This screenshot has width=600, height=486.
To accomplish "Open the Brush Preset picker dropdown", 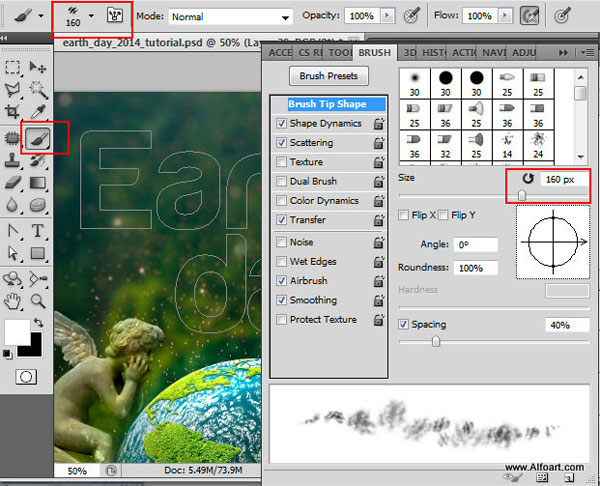I will (91, 16).
